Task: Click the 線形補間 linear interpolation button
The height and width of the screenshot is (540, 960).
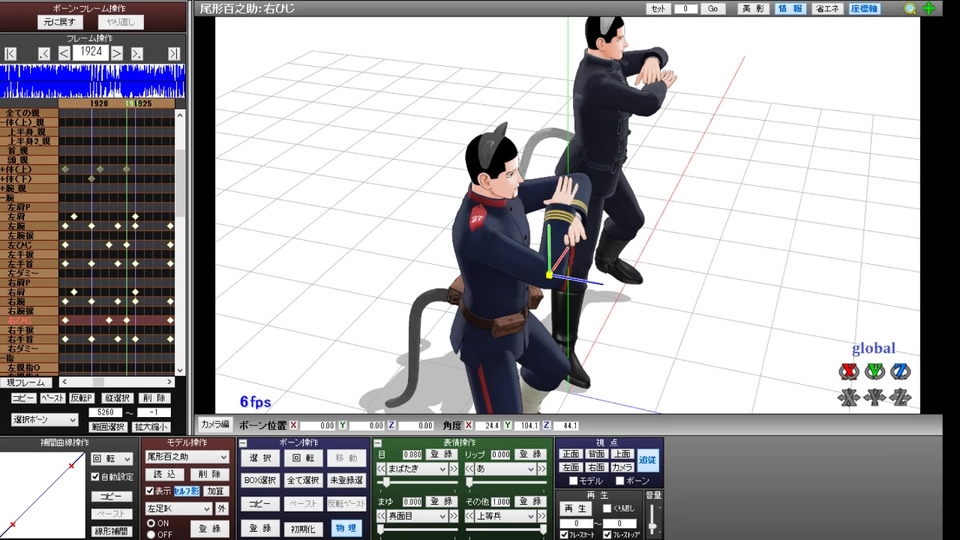Action: [111, 531]
